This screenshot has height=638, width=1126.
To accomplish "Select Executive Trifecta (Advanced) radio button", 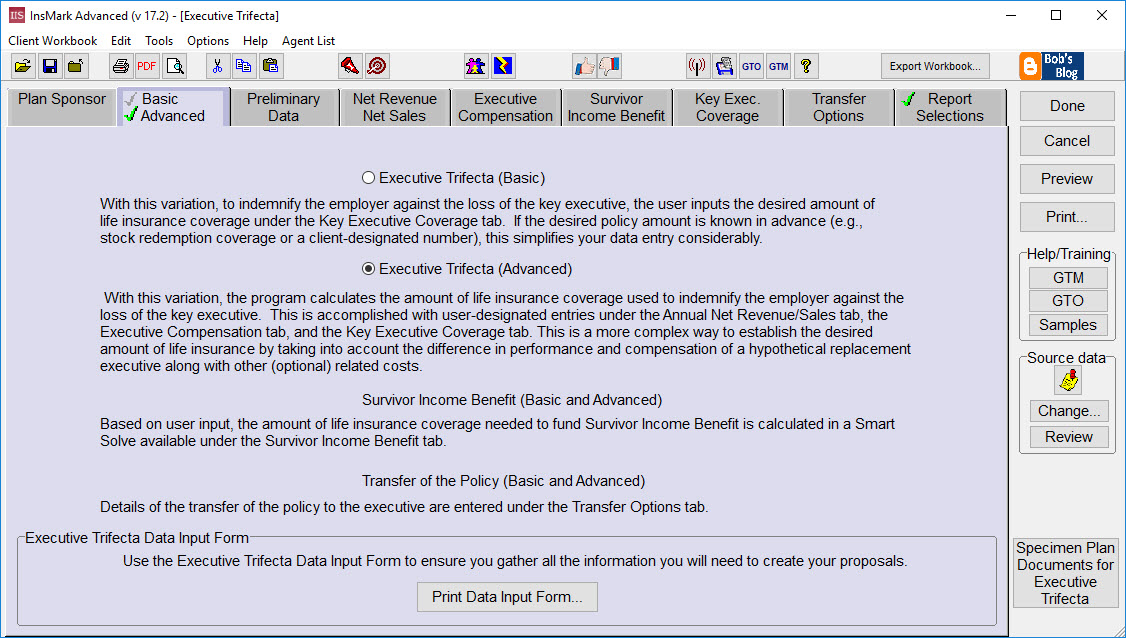I will click(x=368, y=269).
